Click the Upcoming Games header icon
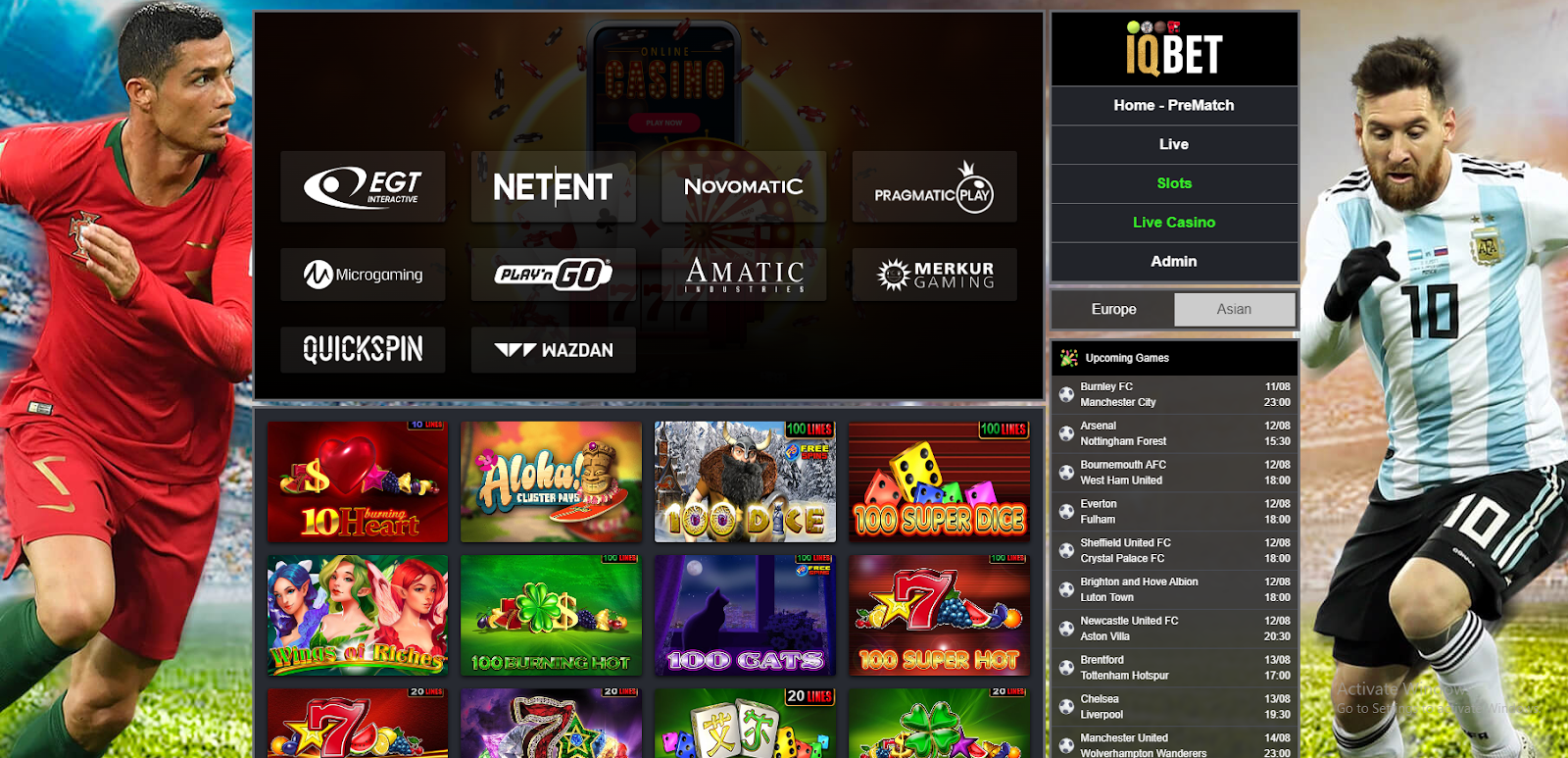The image size is (1568, 758). coord(1068,358)
